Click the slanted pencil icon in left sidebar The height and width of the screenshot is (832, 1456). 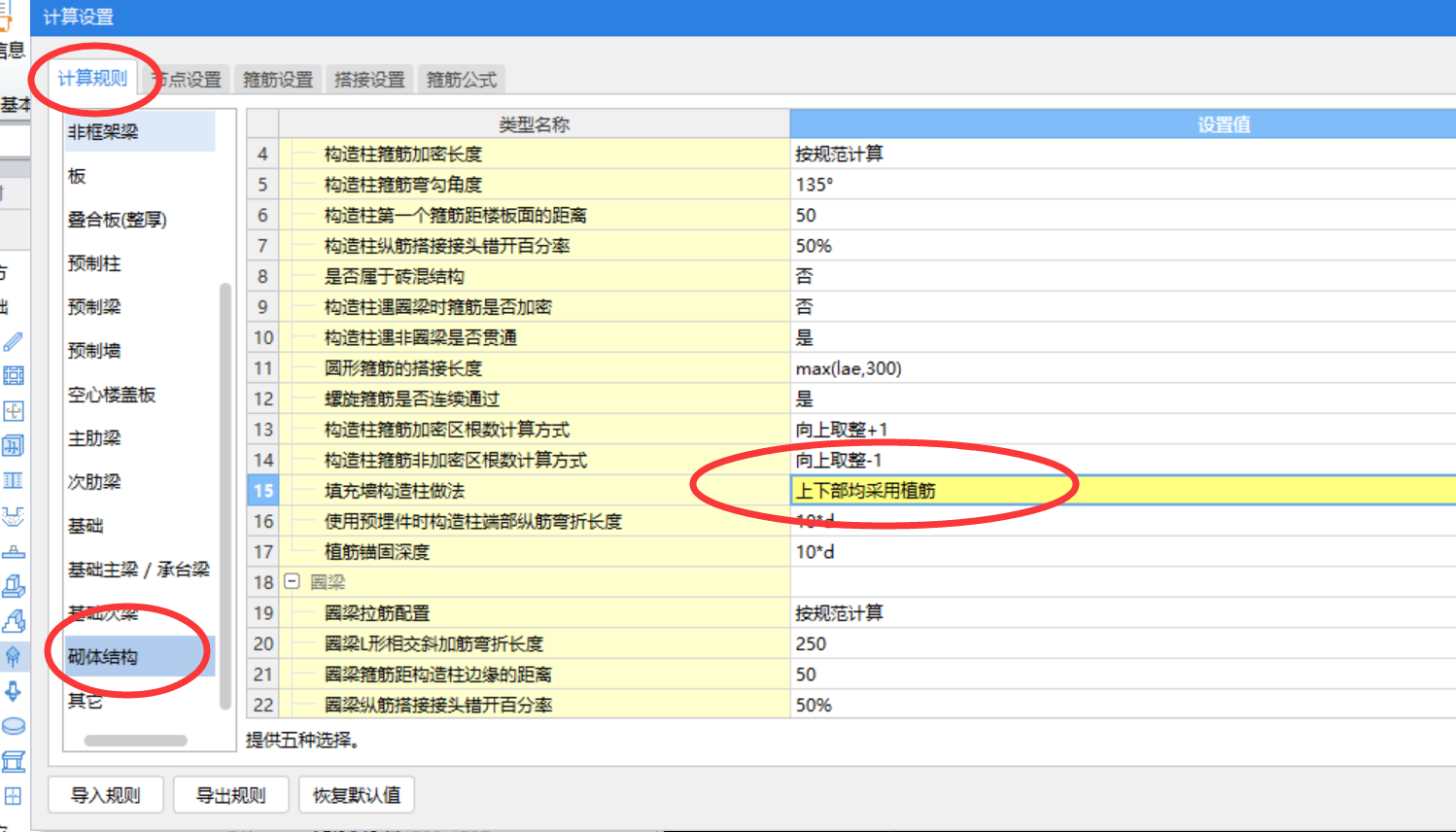[x=13, y=341]
